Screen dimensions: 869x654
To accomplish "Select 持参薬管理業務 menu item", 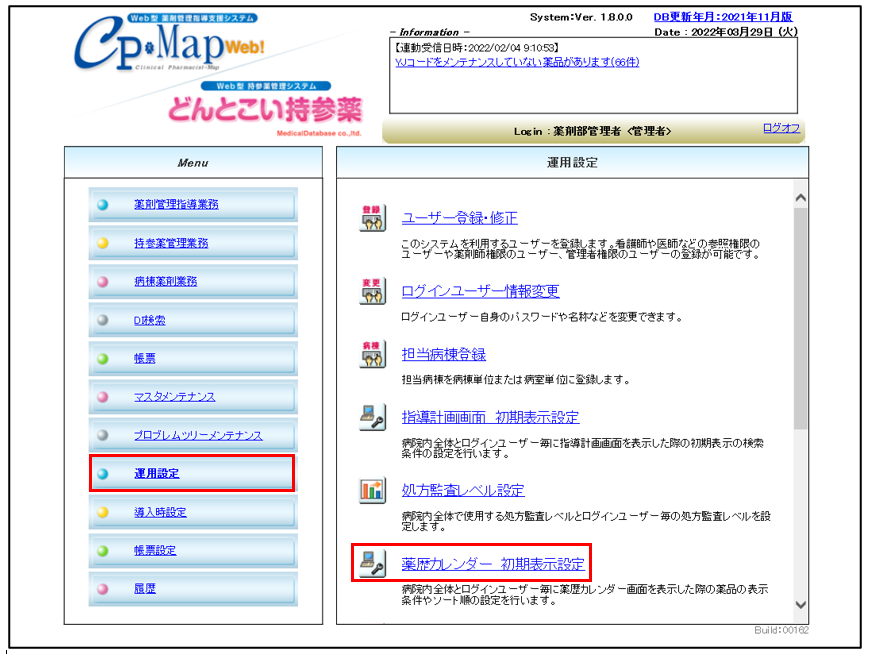I will point(171,243).
